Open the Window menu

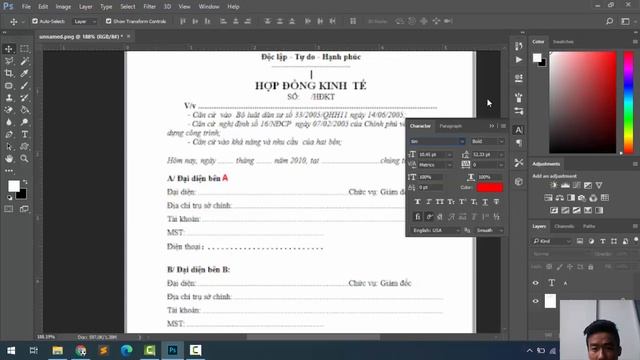209,7
